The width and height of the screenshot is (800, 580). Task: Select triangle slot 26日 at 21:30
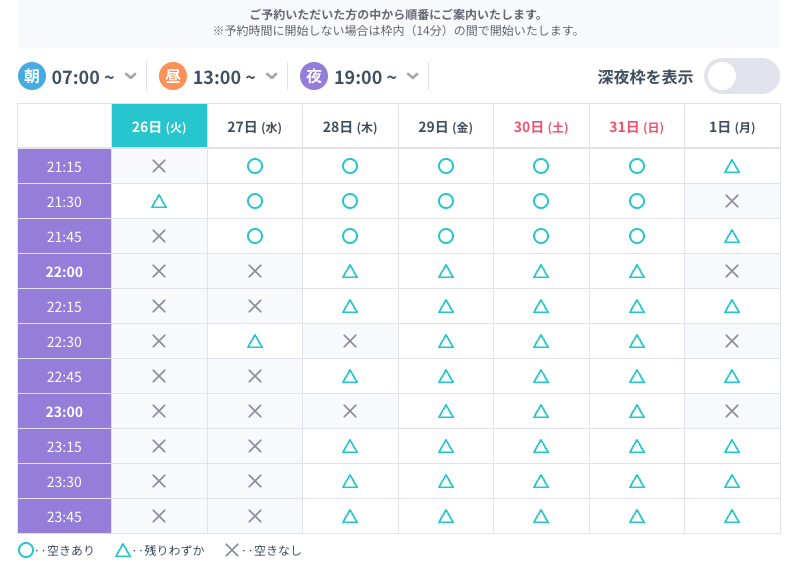[x=159, y=201]
